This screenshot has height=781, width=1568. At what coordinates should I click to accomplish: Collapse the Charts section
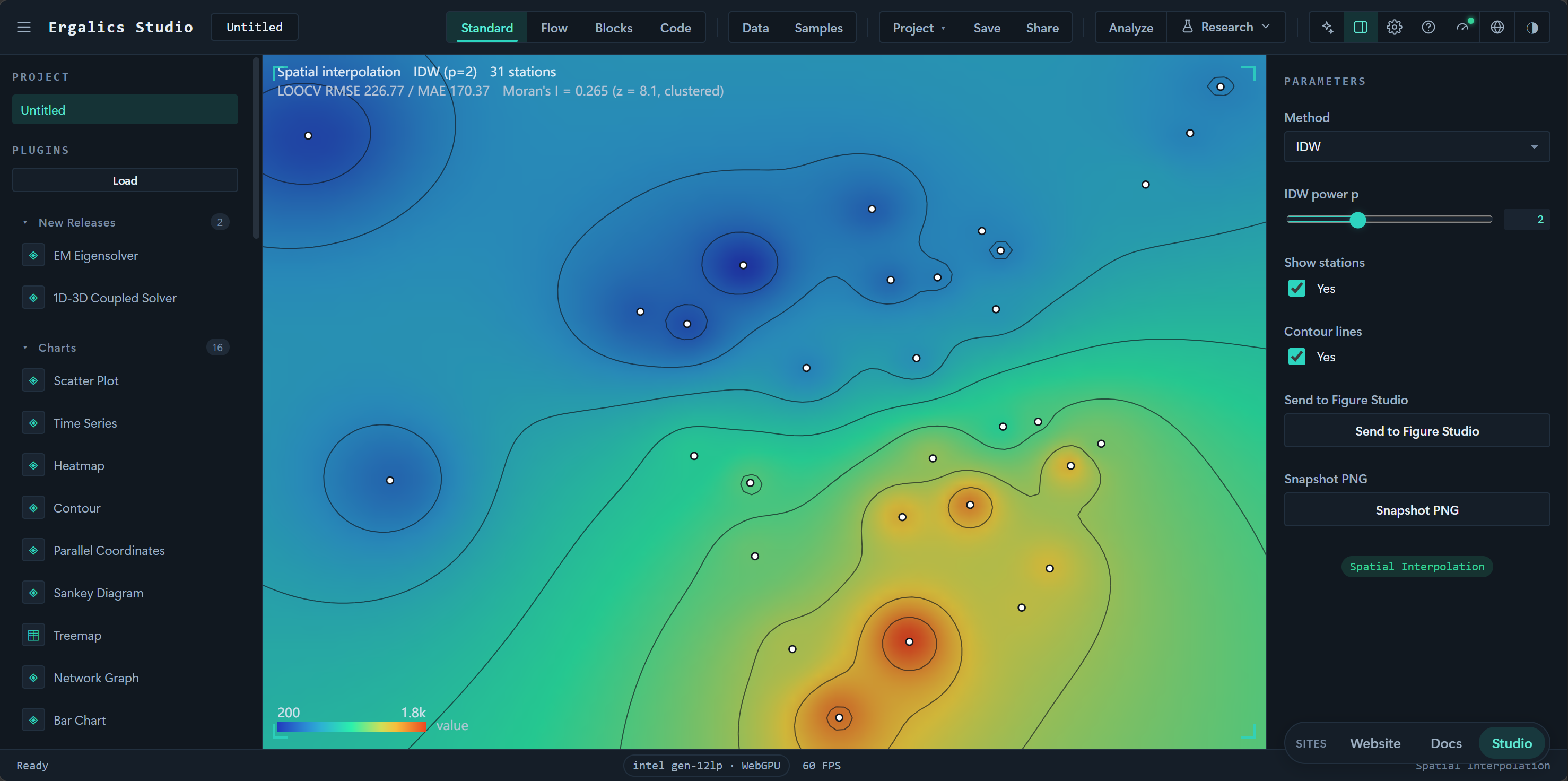(57, 348)
